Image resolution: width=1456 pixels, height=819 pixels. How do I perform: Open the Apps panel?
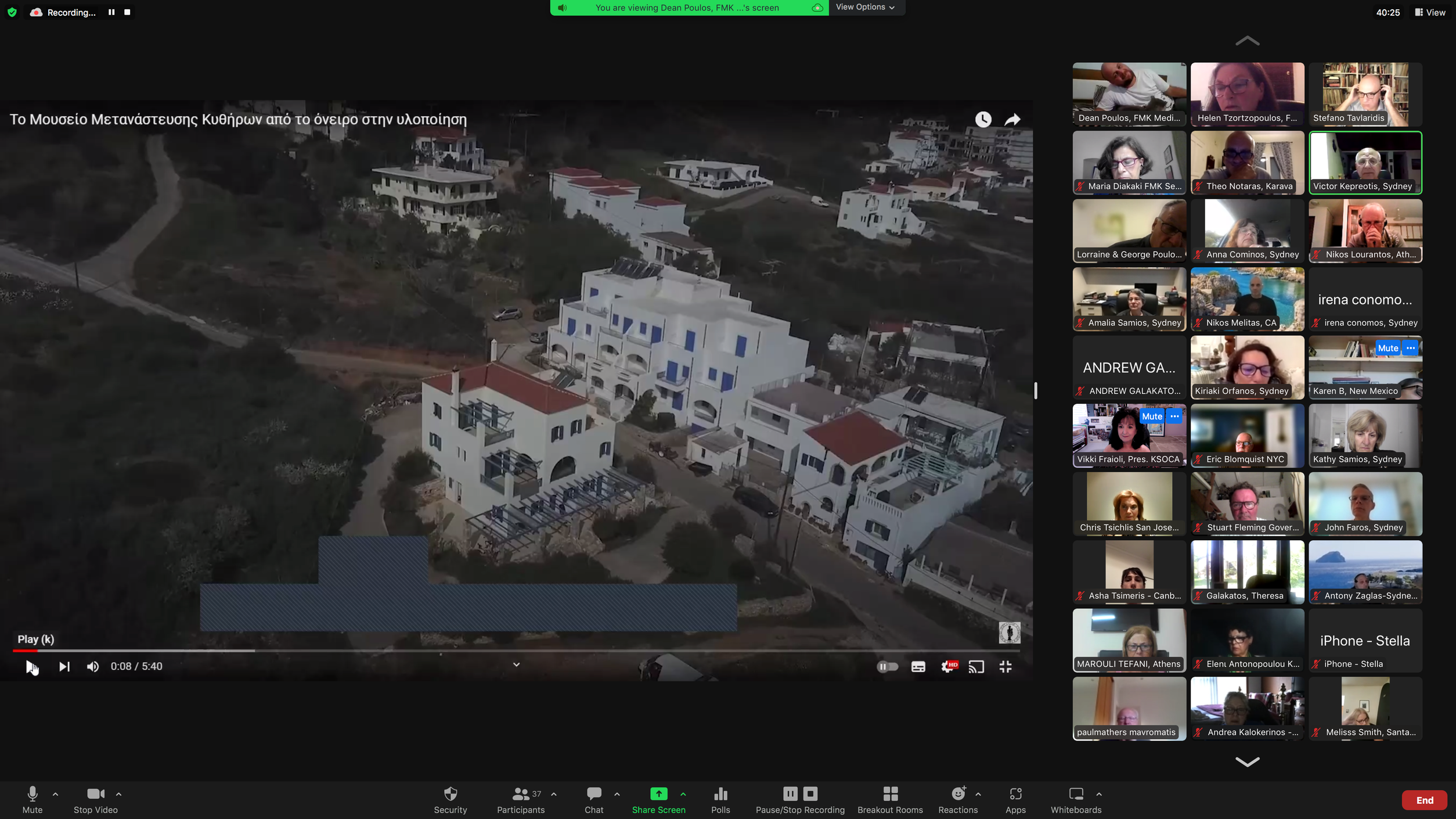tap(1015, 799)
